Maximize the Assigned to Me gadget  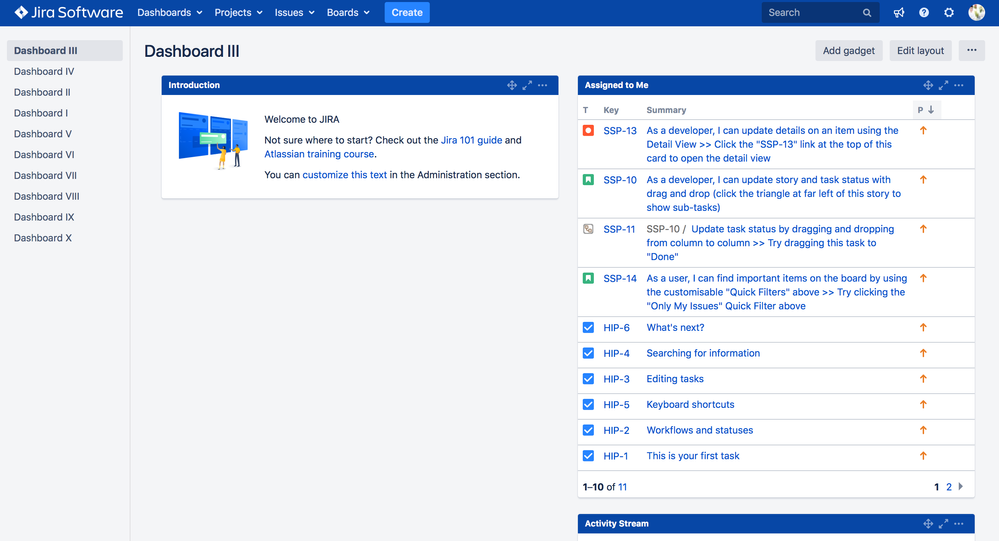click(x=943, y=85)
